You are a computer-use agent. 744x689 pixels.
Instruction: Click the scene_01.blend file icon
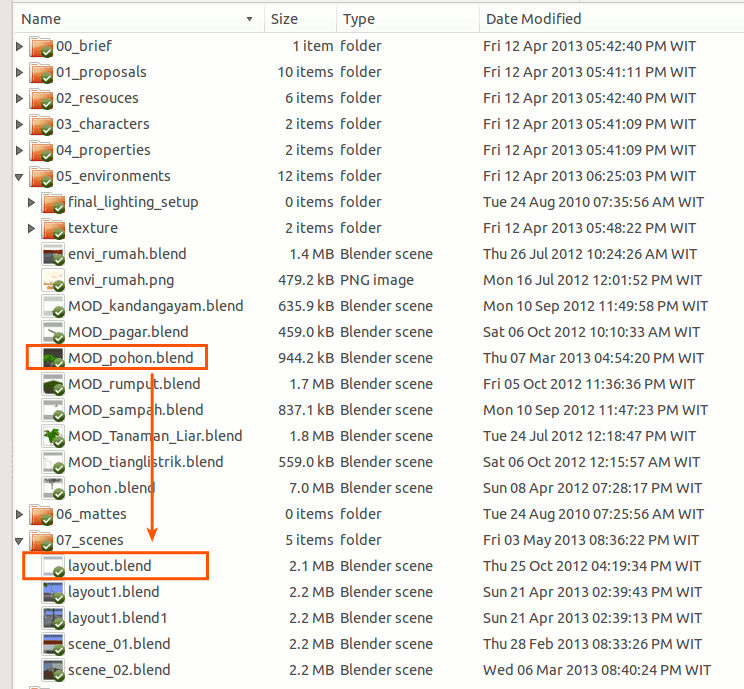(53, 645)
